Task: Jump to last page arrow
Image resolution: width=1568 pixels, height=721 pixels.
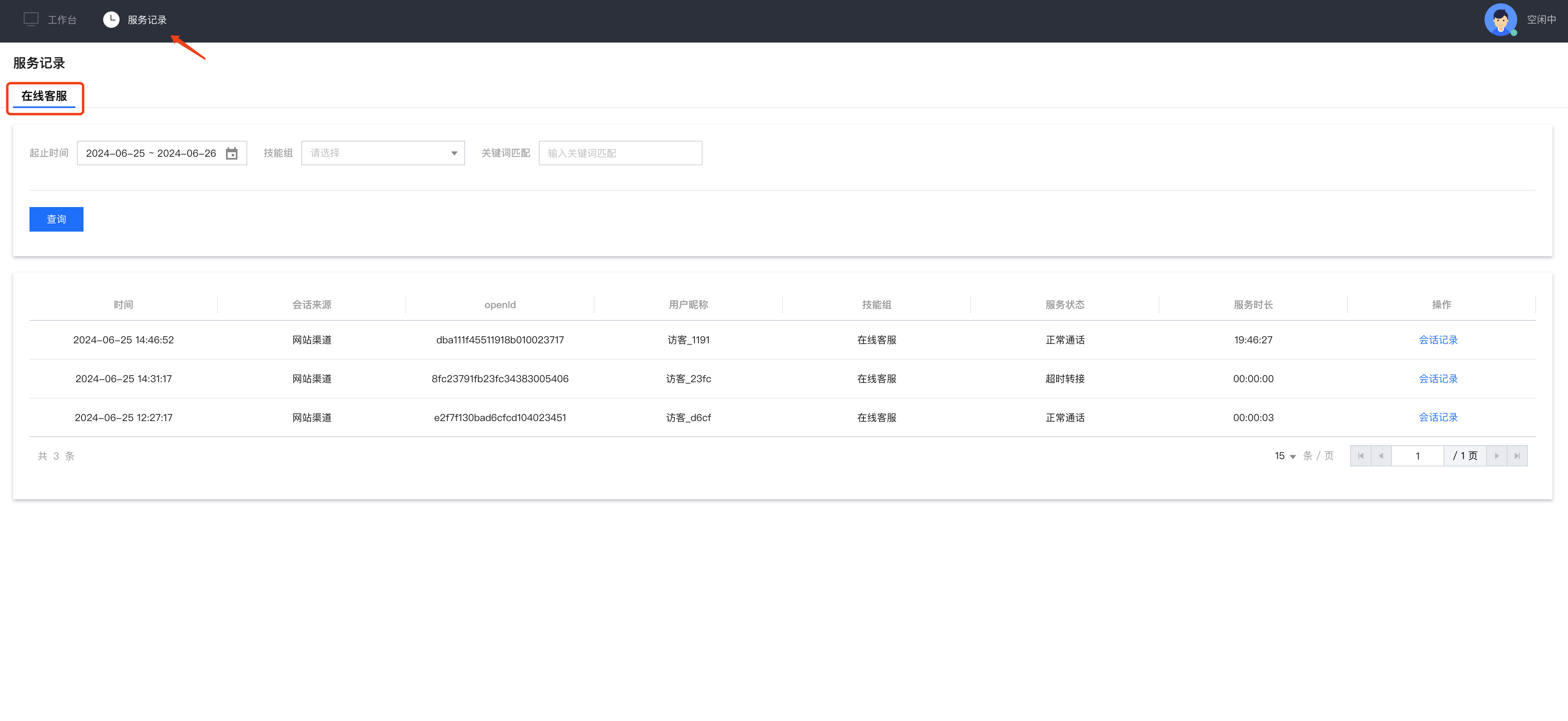Action: pyautogui.click(x=1517, y=456)
